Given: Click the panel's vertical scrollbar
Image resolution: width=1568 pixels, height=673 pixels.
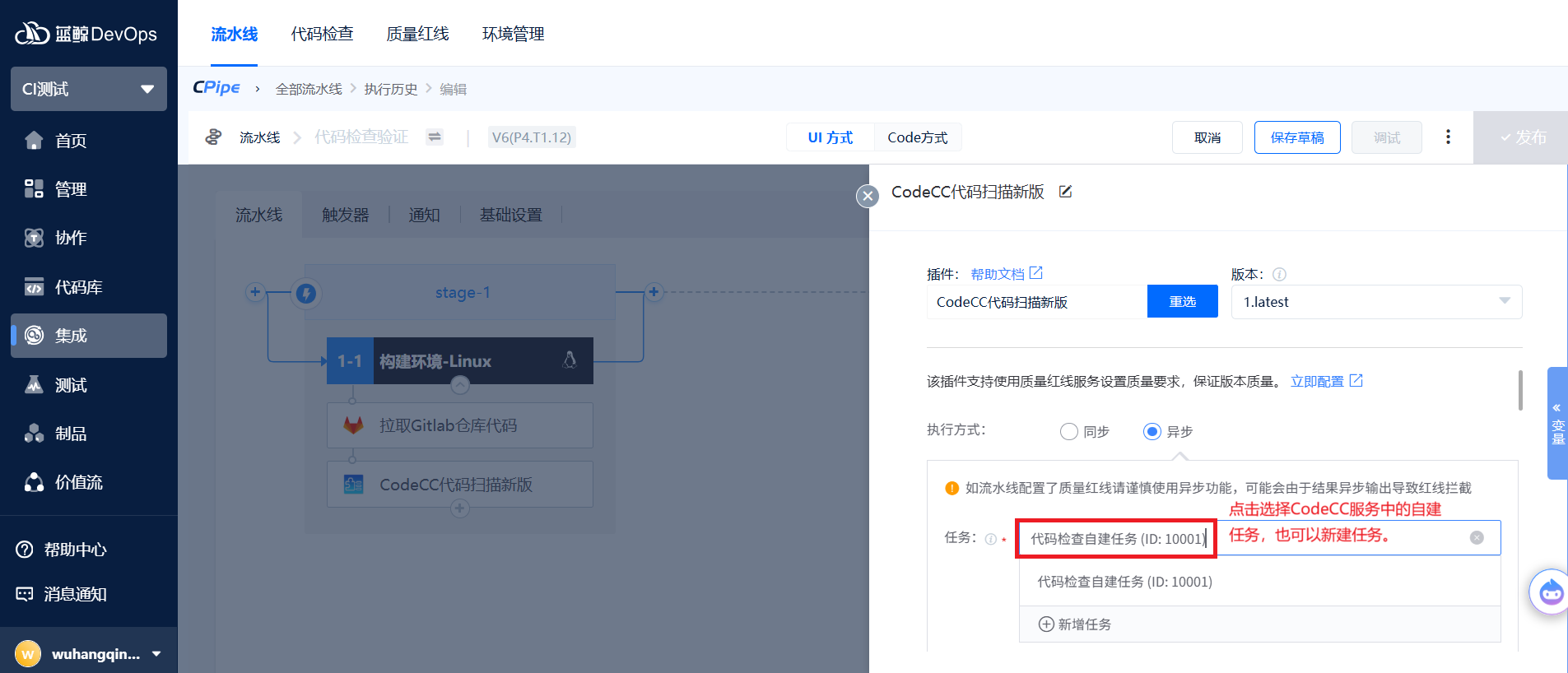Looking at the screenshot, I should tap(1520, 391).
